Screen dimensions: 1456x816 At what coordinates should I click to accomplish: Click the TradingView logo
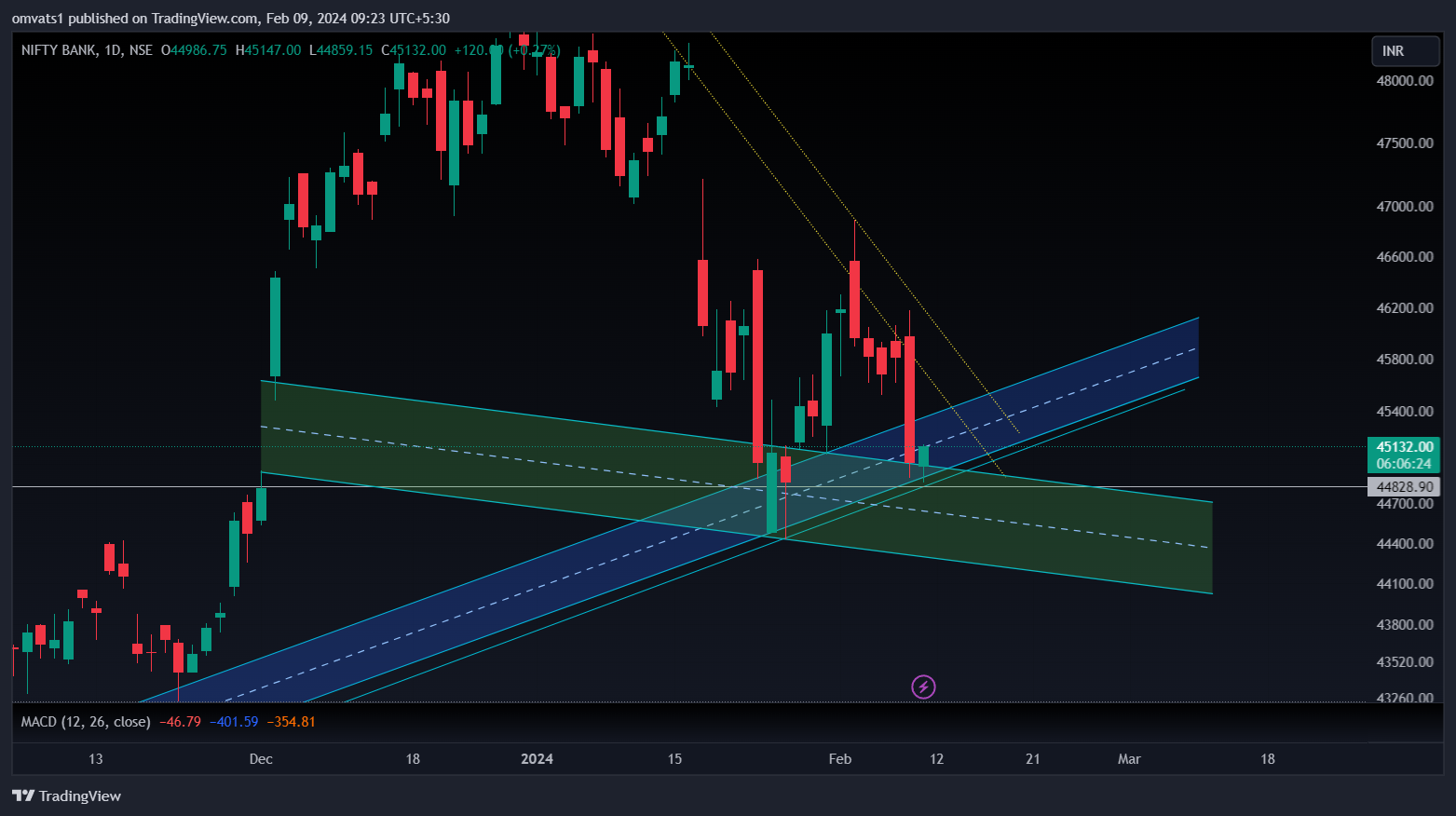[x=67, y=796]
